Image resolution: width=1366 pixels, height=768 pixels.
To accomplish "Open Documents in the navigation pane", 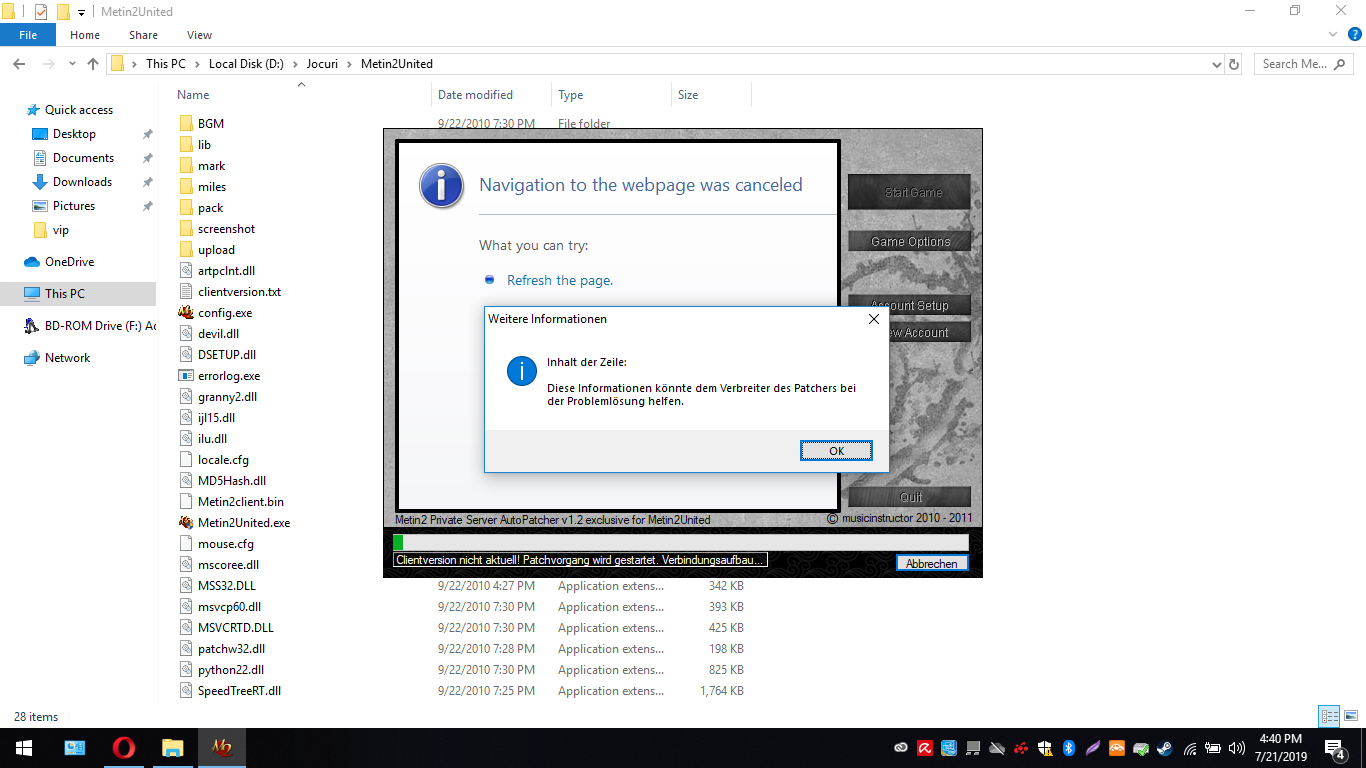I will coord(83,158).
